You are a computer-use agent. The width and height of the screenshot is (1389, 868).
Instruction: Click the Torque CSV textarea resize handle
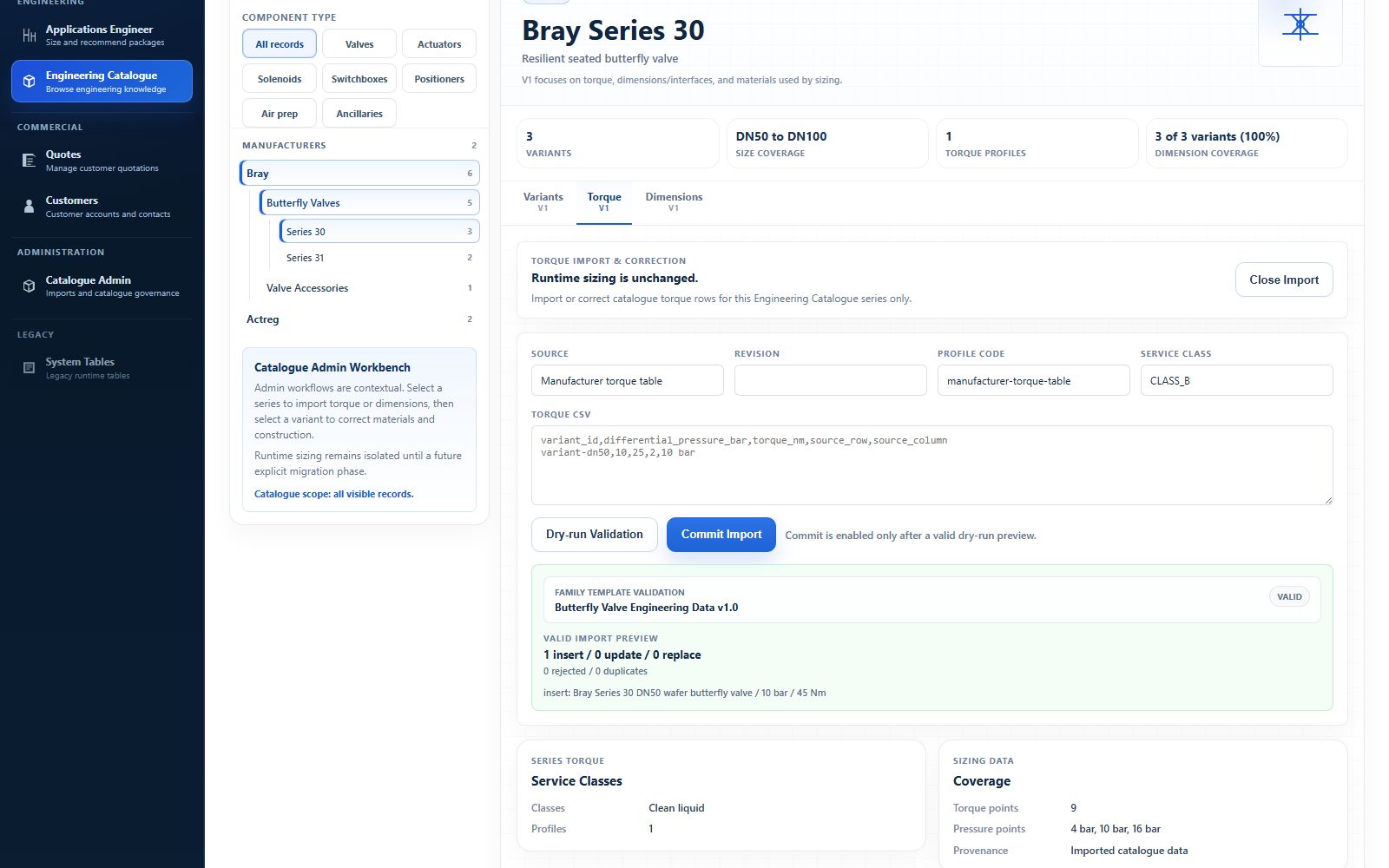click(1327, 499)
